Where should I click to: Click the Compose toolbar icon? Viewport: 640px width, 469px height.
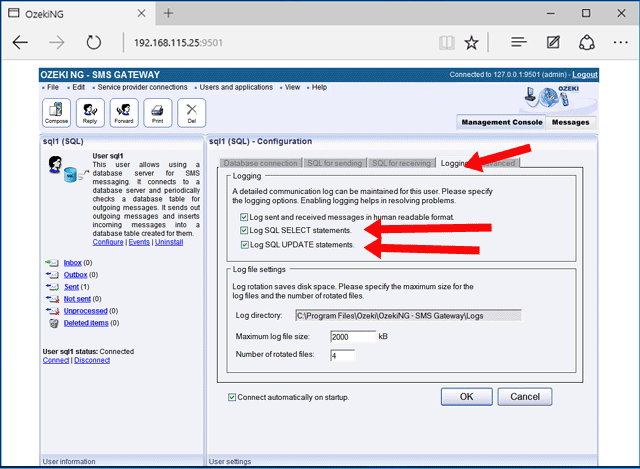tap(56, 113)
